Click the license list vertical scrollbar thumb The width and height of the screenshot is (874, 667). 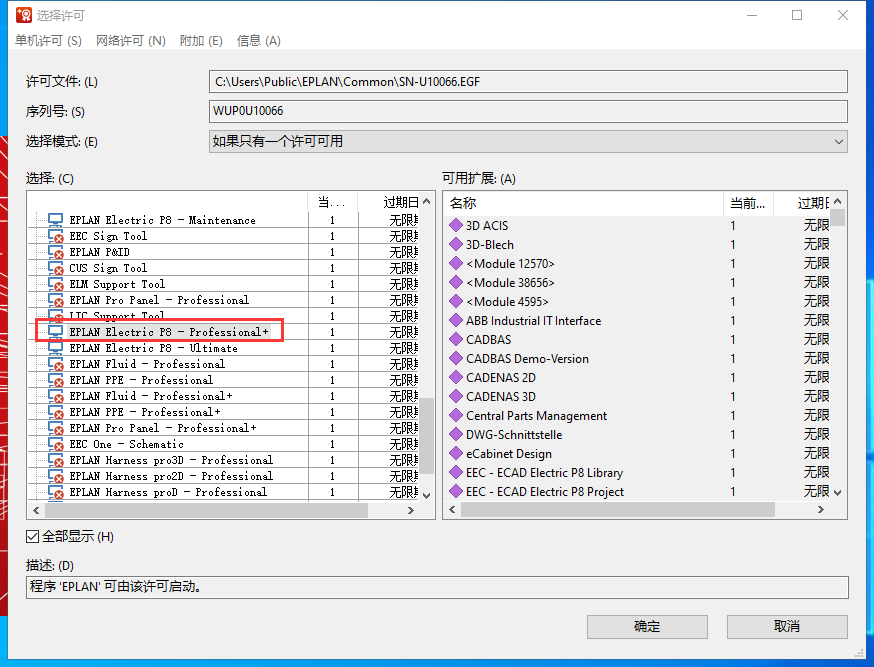[427, 435]
